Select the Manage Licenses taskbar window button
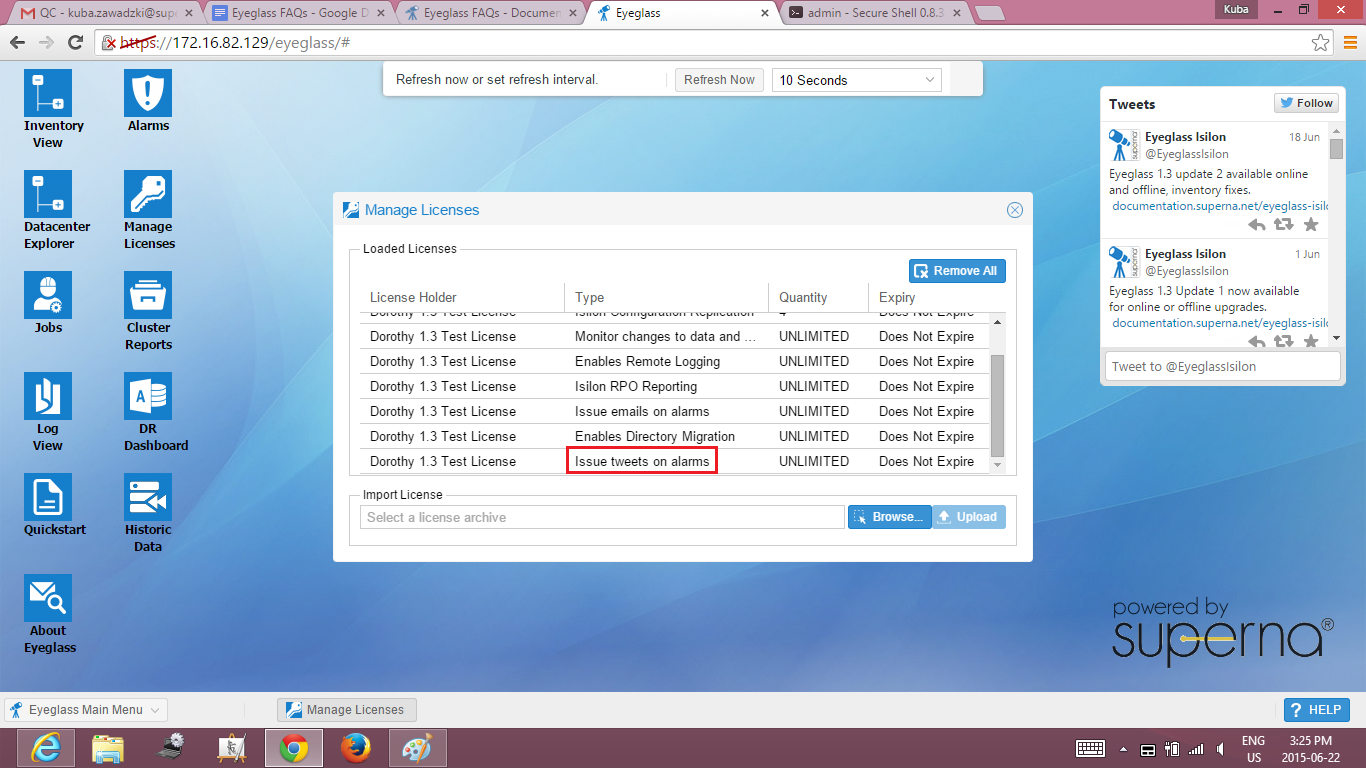Viewport: 1366px width, 768px height. [347, 710]
